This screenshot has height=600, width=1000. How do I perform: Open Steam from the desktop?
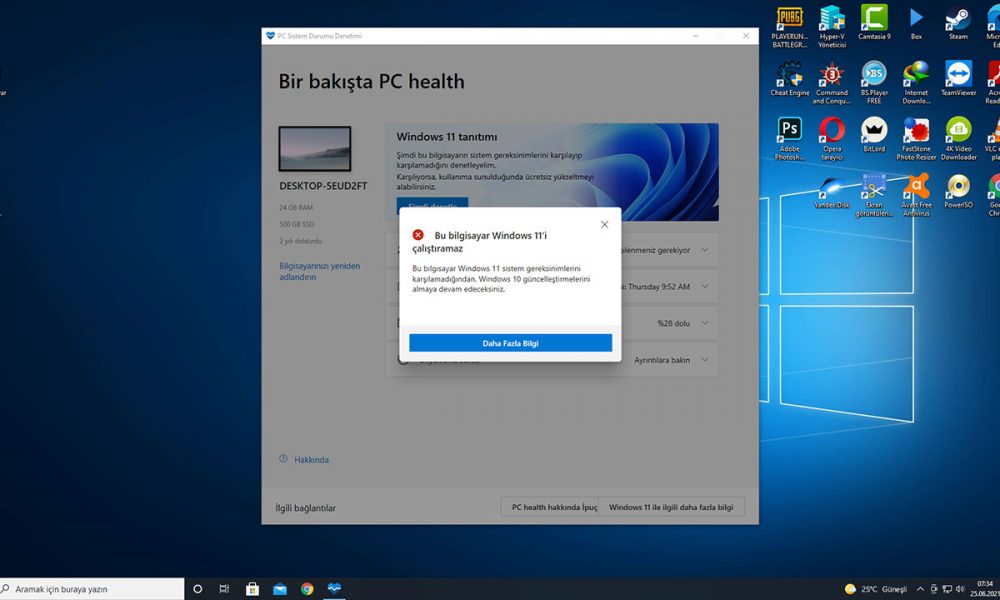click(x=958, y=18)
